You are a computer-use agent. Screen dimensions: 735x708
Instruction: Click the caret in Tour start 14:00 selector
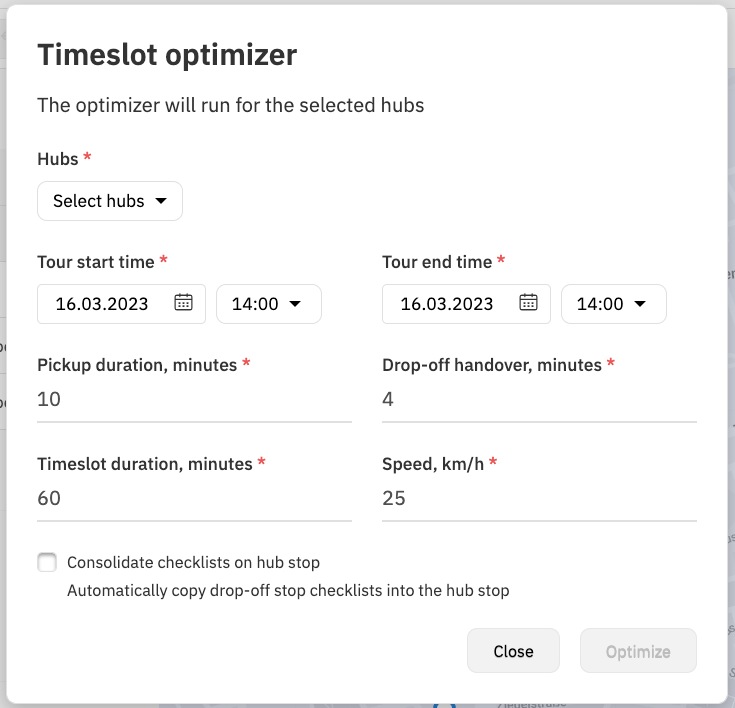pos(295,304)
